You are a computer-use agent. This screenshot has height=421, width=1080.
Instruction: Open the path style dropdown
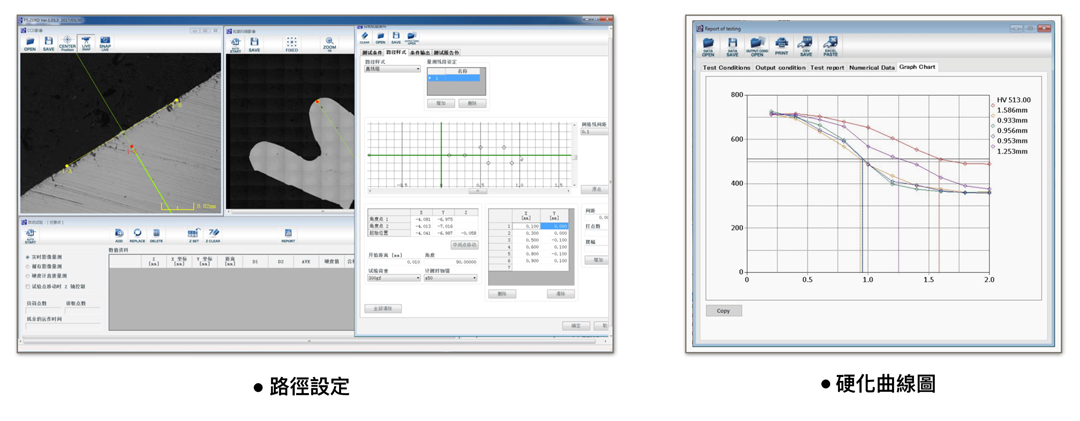[393, 69]
